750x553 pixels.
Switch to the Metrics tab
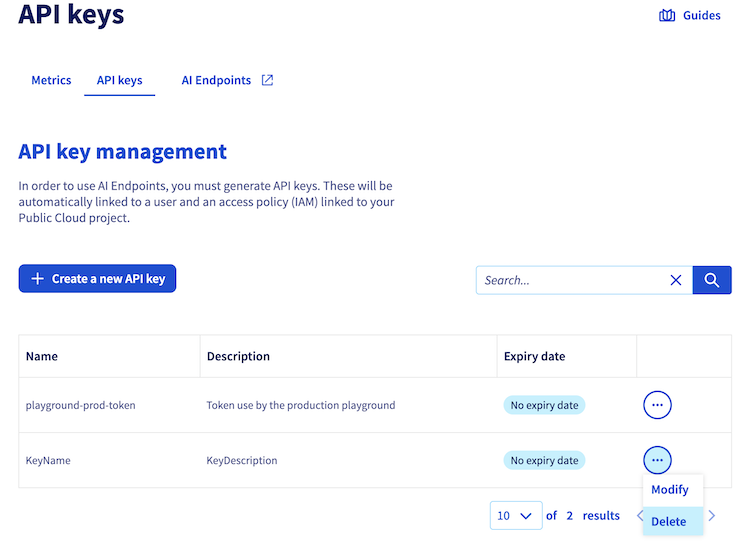pos(51,80)
